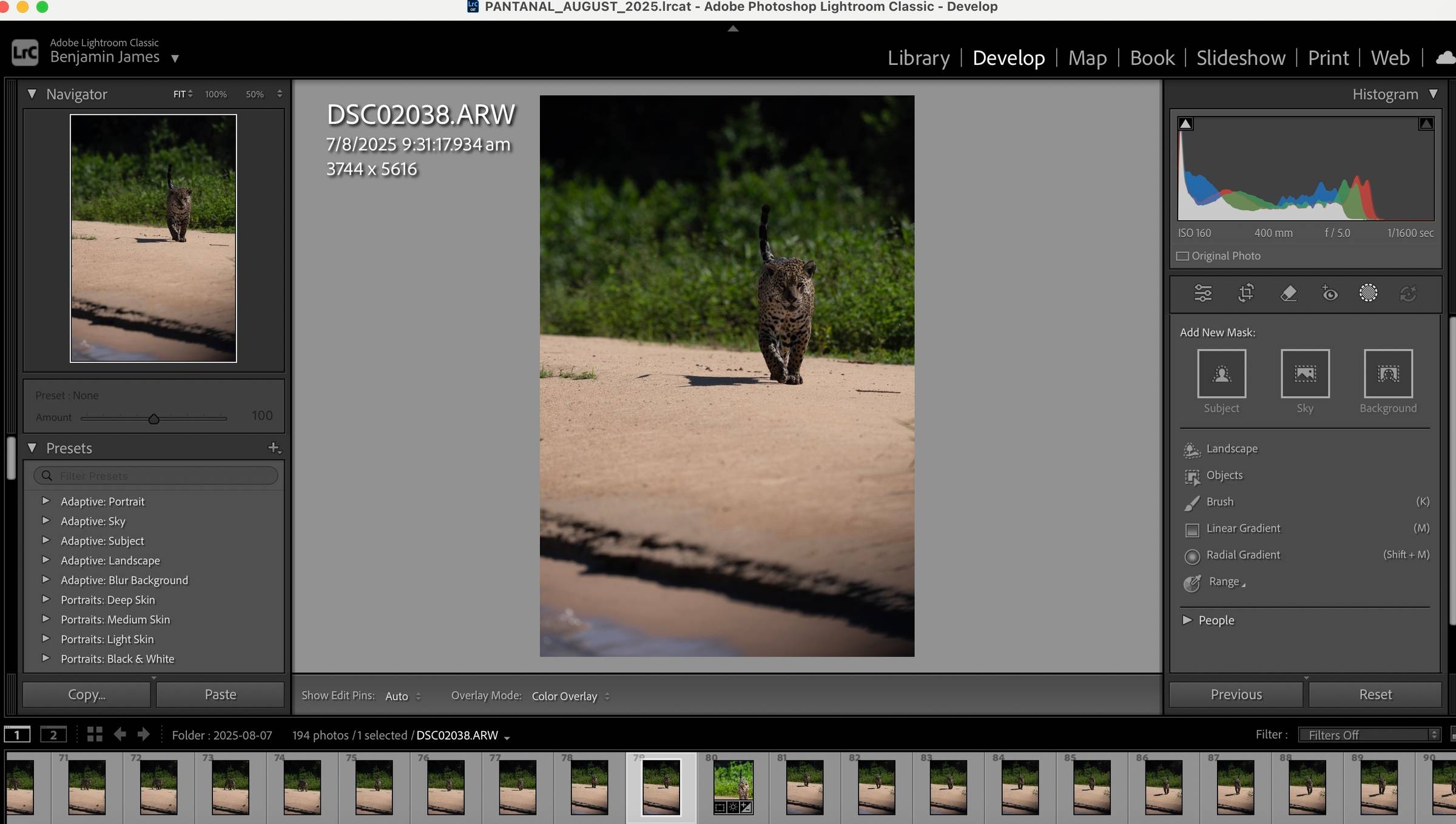Click the Select Subject mask icon

[x=1221, y=373]
